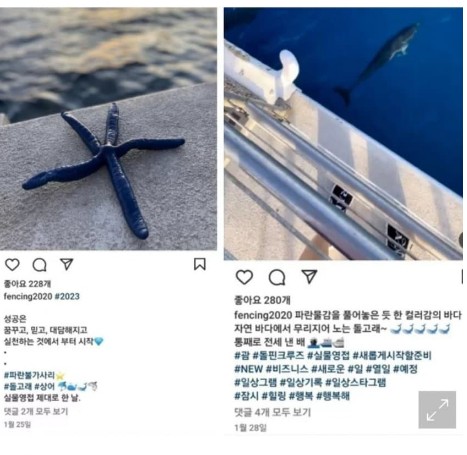The height and width of the screenshot is (455, 467).
Task: Open comment bubble on the dolphin post
Action: [277, 278]
